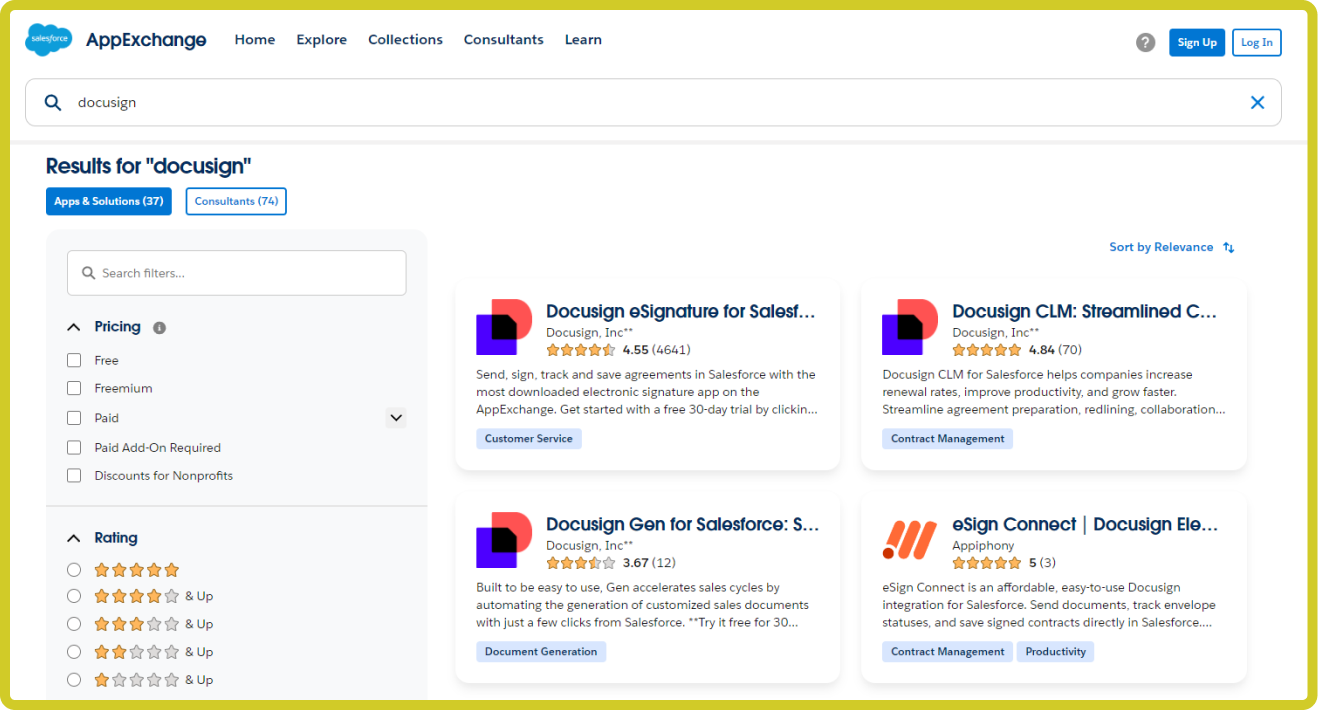Screen dimensions: 1318x710
Task: Click the Salesforce cloud logo
Action: coord(48,40)
